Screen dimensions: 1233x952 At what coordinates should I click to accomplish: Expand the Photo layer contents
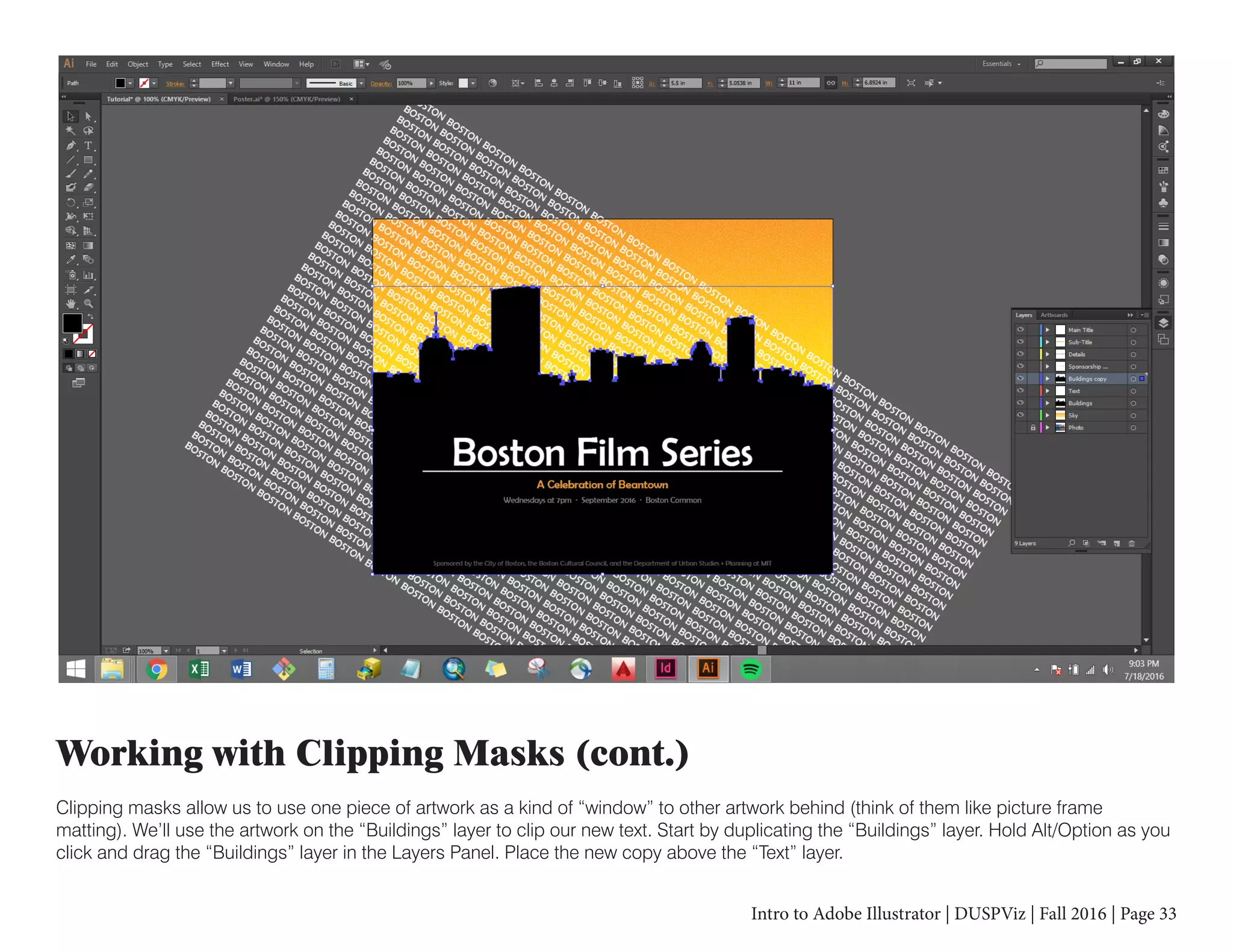click(x=1048, y=428)
